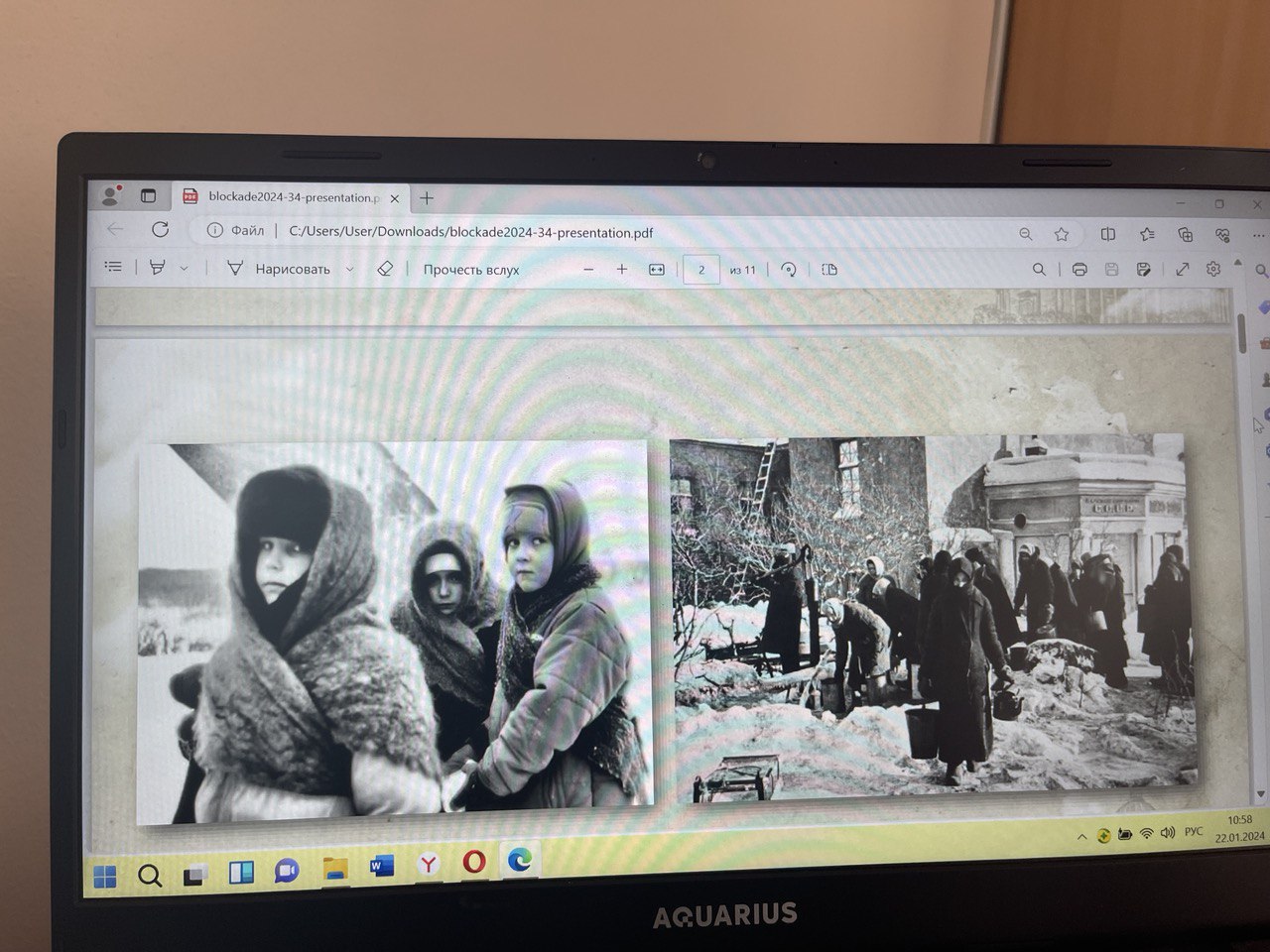Open Edge sidebar search icon
Viewport: 1270px width, 952px height.
[1262, 270]
